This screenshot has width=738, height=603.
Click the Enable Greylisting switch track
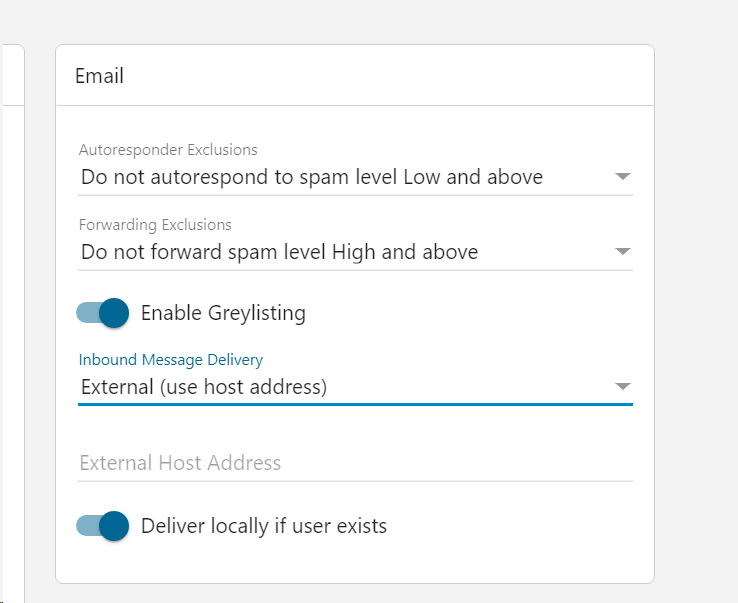tap(88, 313)
